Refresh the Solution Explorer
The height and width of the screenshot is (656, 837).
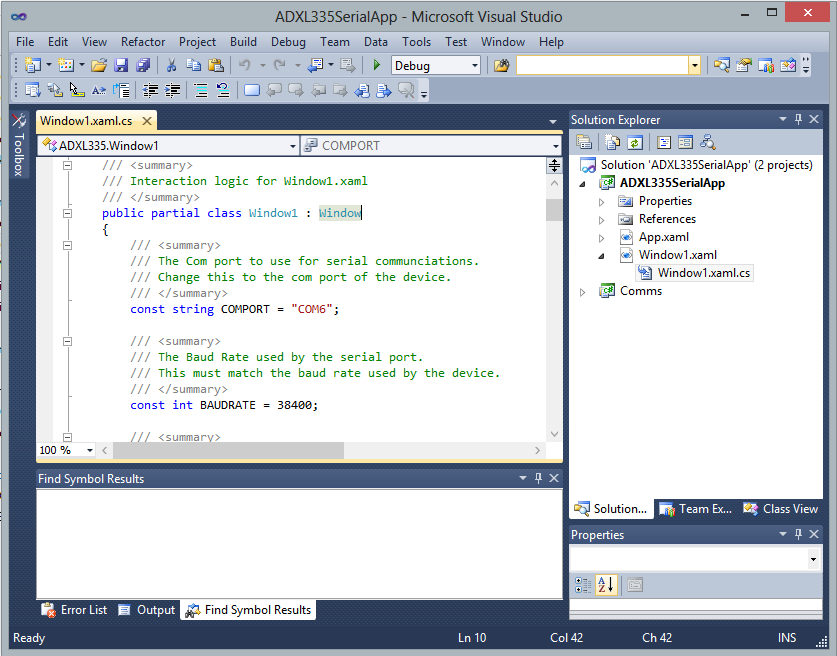[634, 143]
